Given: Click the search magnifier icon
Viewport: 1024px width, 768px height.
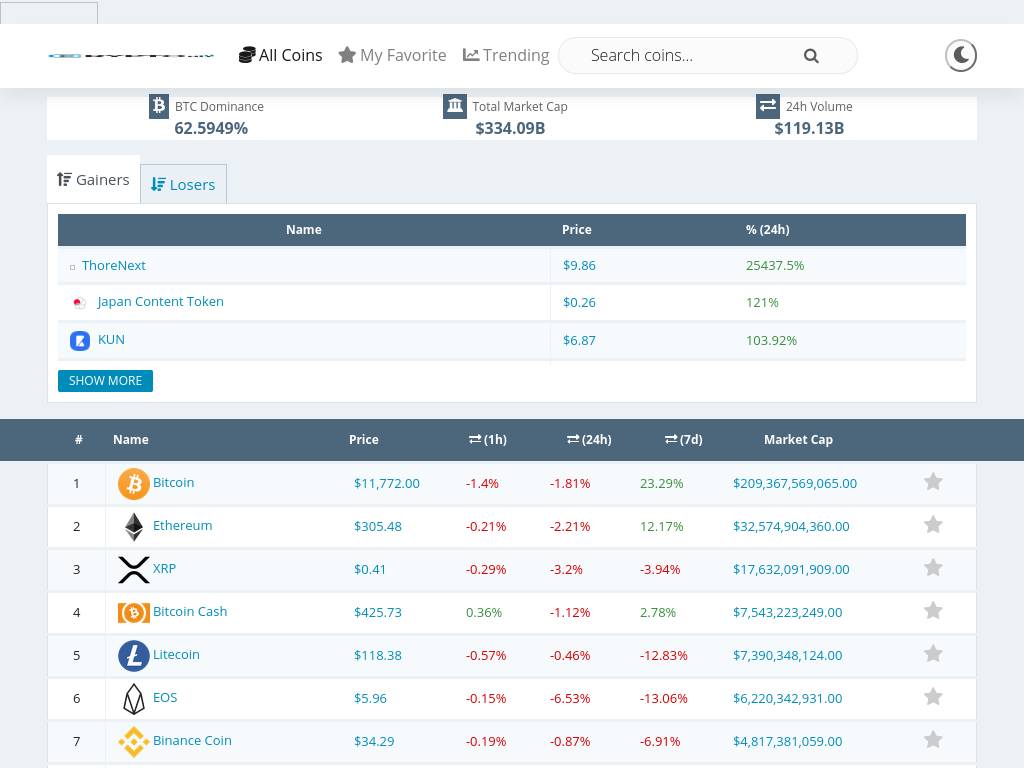Looking at the screenshot, I should [x=811, y=56].
